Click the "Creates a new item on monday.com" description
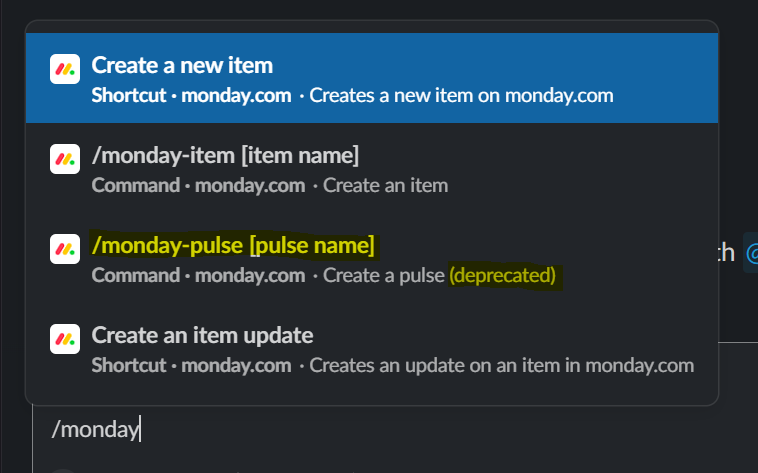The image size is (758, 473). tap(461, 96)
